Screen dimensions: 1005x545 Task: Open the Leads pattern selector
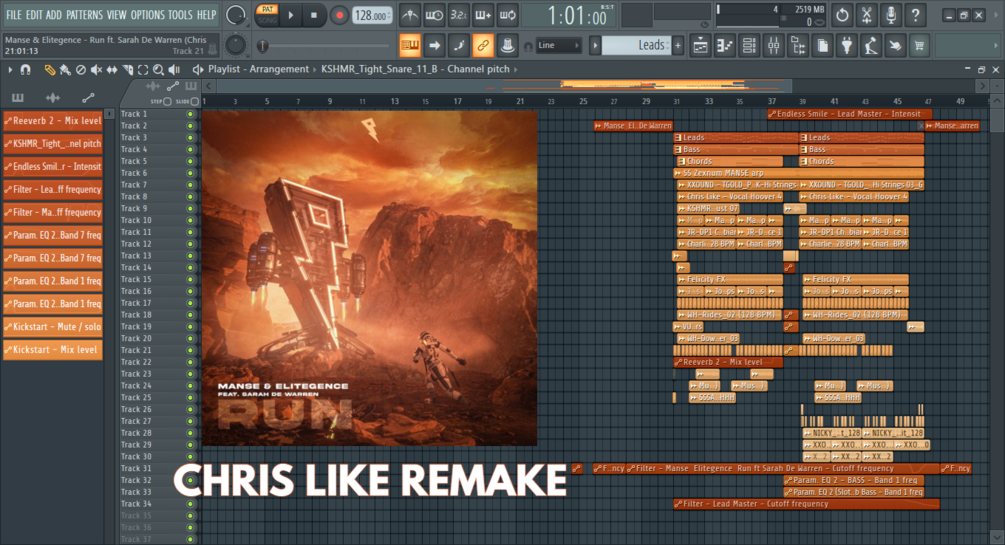click(636, 45)
